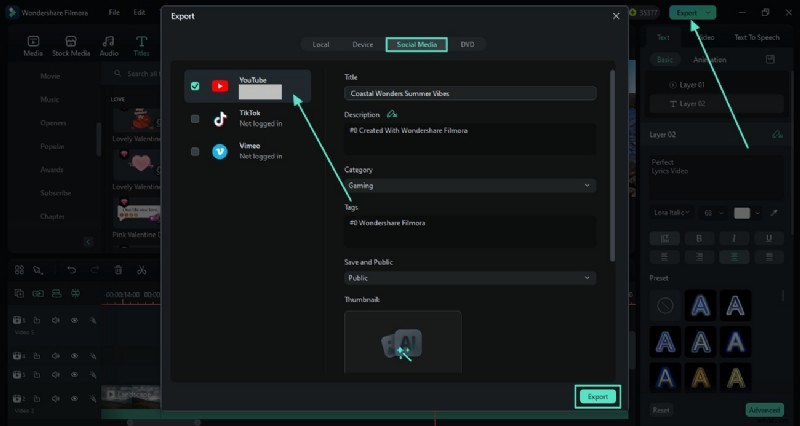800x426 pixels.
Task: Select the Titles tool icon
Action: [x=142, y=44]
